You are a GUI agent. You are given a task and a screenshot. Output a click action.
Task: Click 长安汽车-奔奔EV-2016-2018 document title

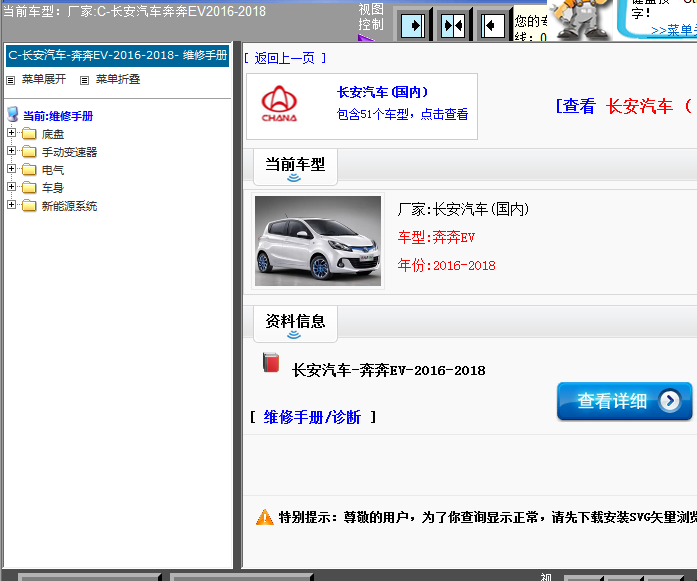pyautogui.click(x=389, y=370)
